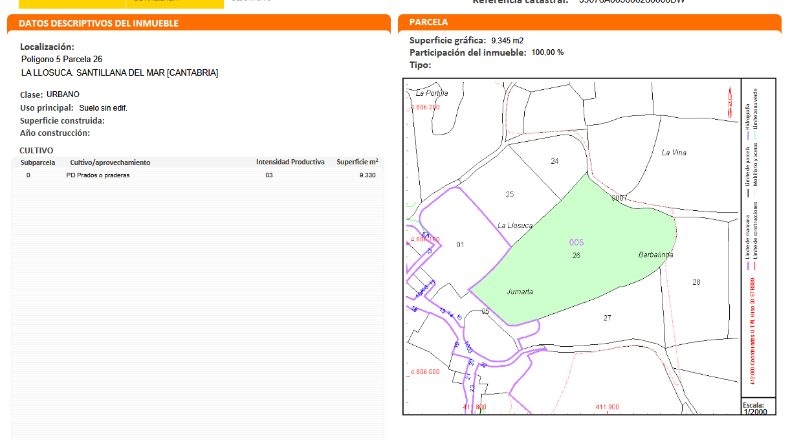The height and width of the screenshot is (440, 790).
Task: Click the red '411.900' coordinate label
Action: click(x=607, y=407)
